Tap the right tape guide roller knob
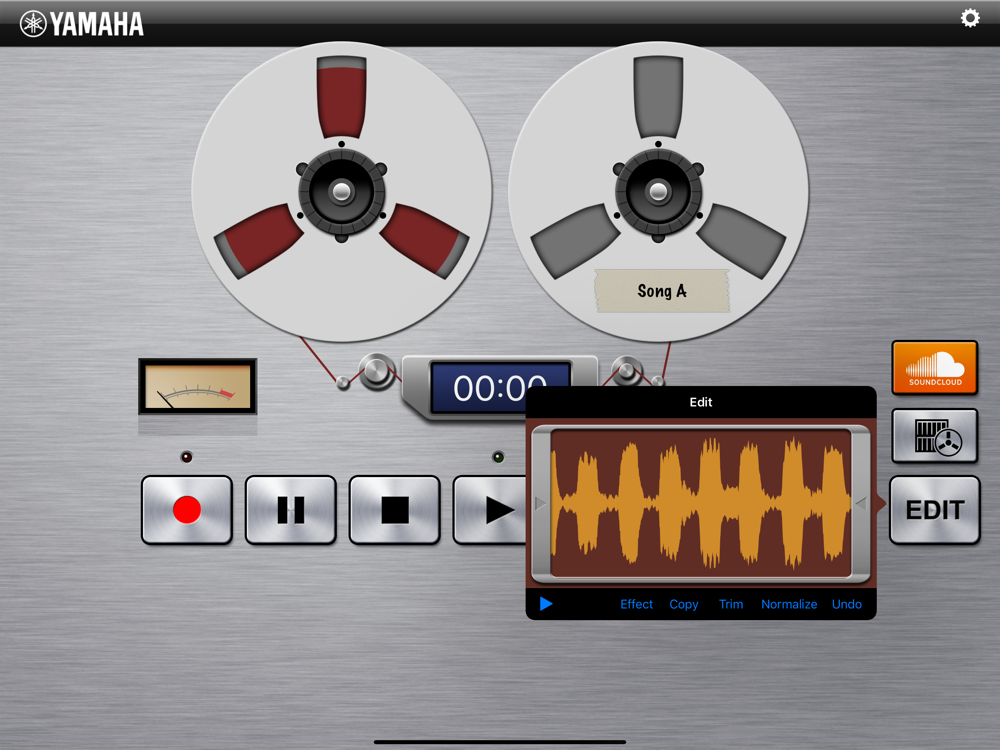1000x750 pixels. click(x=627, y=370)
